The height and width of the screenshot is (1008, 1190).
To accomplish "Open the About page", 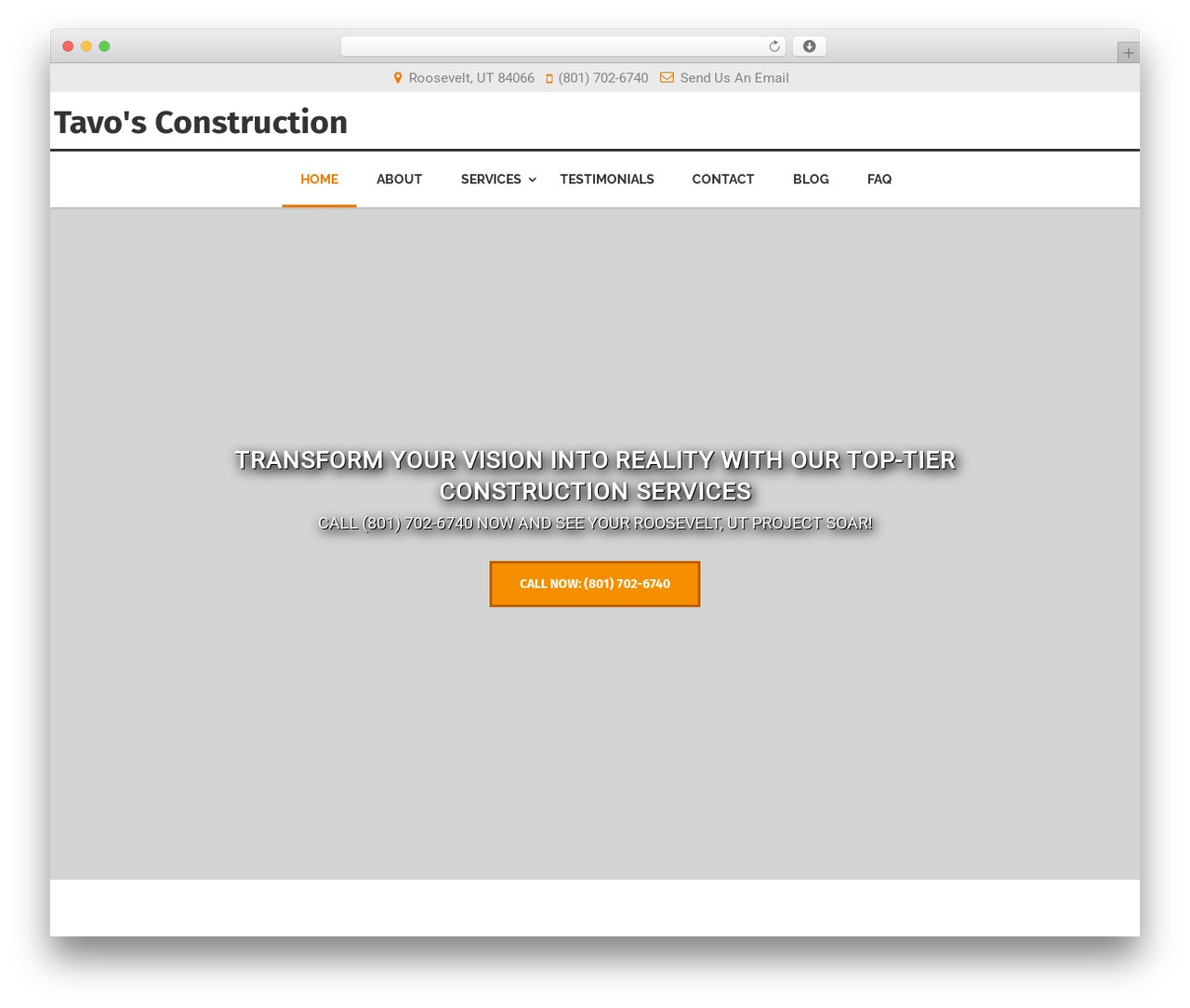I will pyautogui.click(x=399, y=179).
